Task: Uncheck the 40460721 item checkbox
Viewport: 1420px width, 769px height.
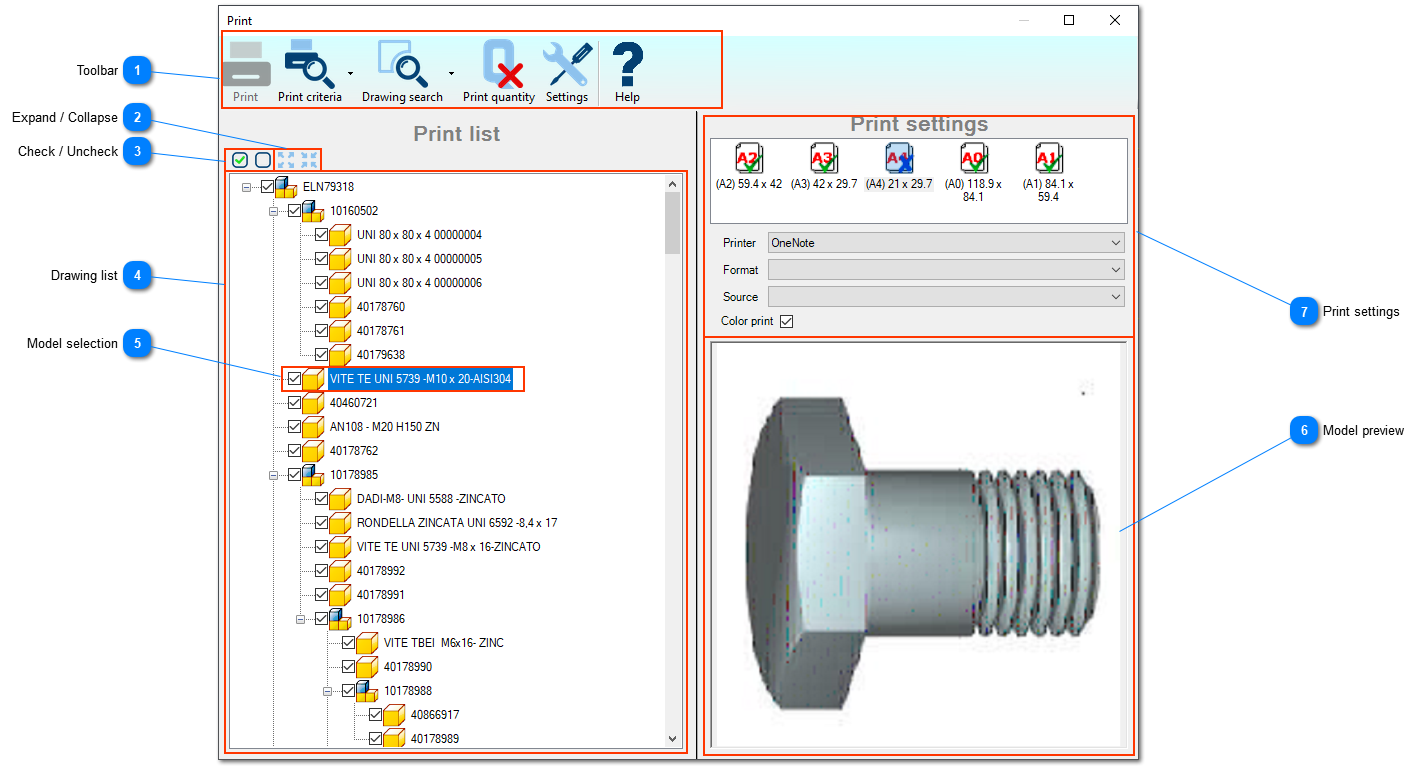Action: [x=294, y=403]
